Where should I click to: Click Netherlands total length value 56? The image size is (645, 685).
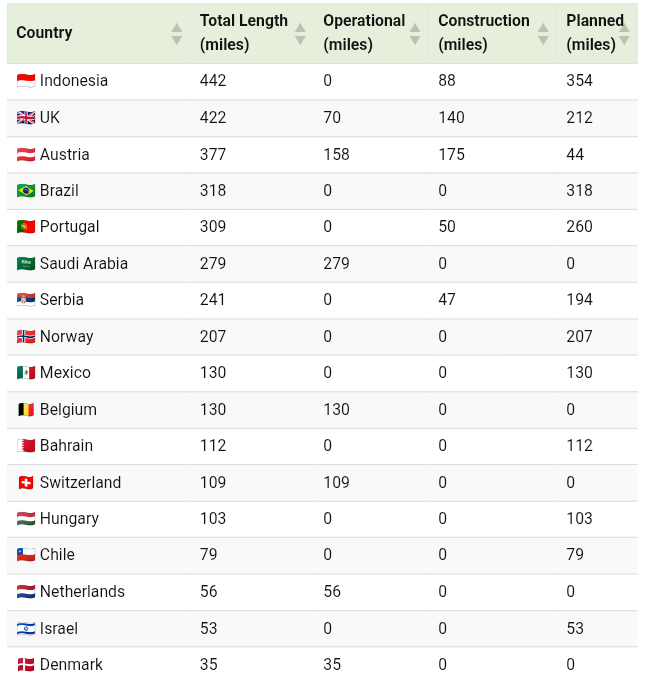(209, 592)
